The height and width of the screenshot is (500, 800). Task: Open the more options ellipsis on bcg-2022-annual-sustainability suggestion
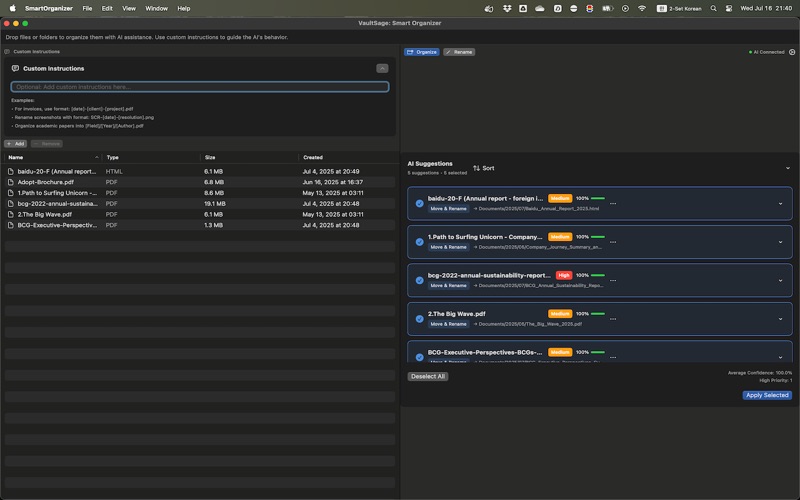613,281
